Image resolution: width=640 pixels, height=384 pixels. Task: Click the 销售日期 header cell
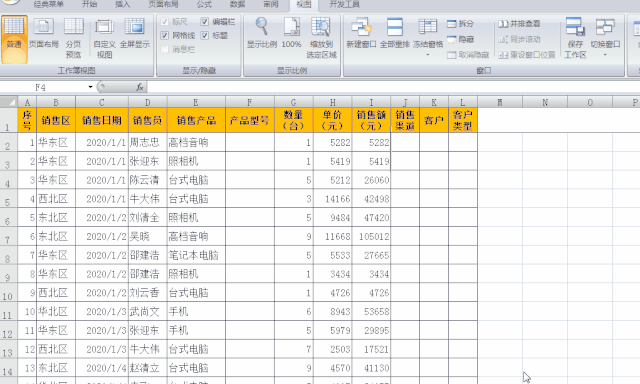tap(102, 120)
